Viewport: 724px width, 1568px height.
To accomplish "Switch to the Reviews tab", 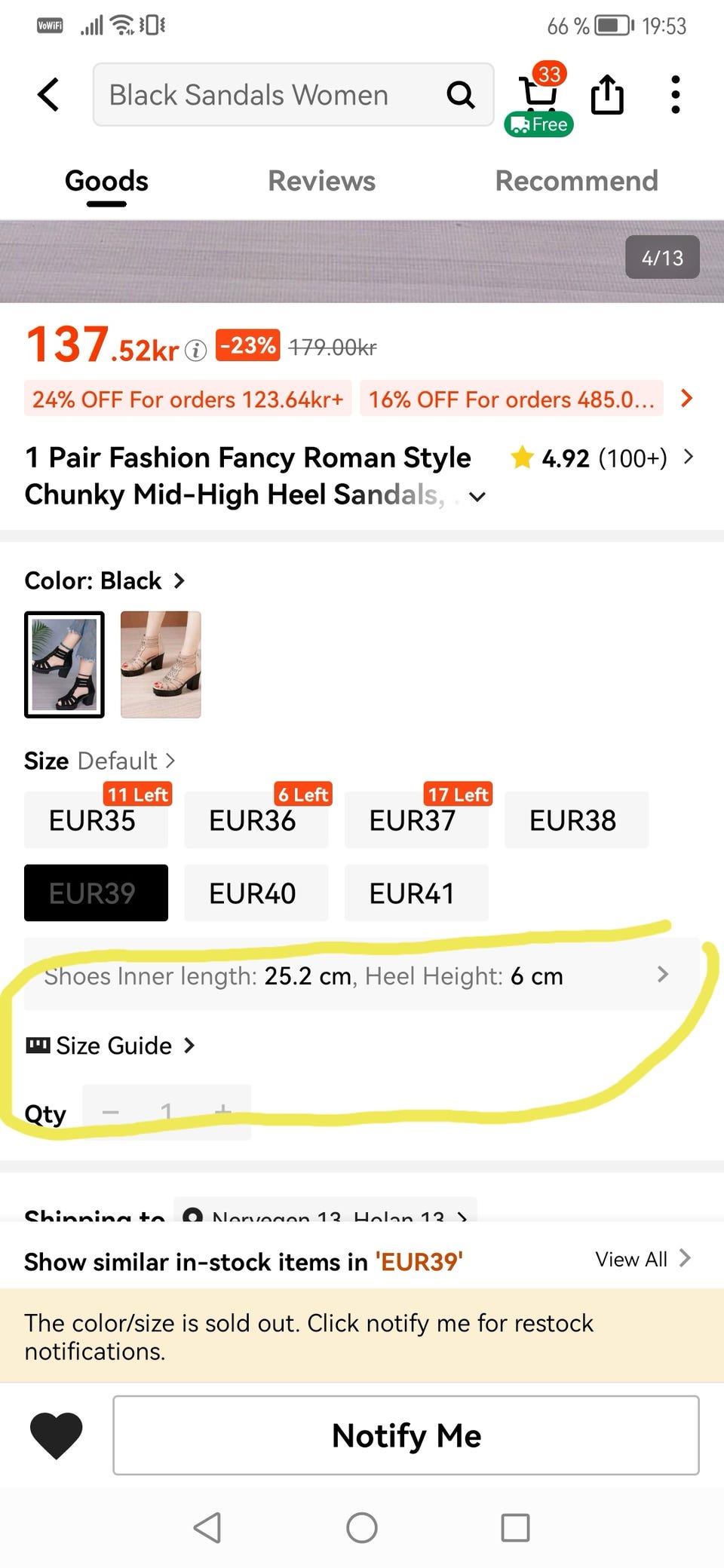I will (321, 181).
